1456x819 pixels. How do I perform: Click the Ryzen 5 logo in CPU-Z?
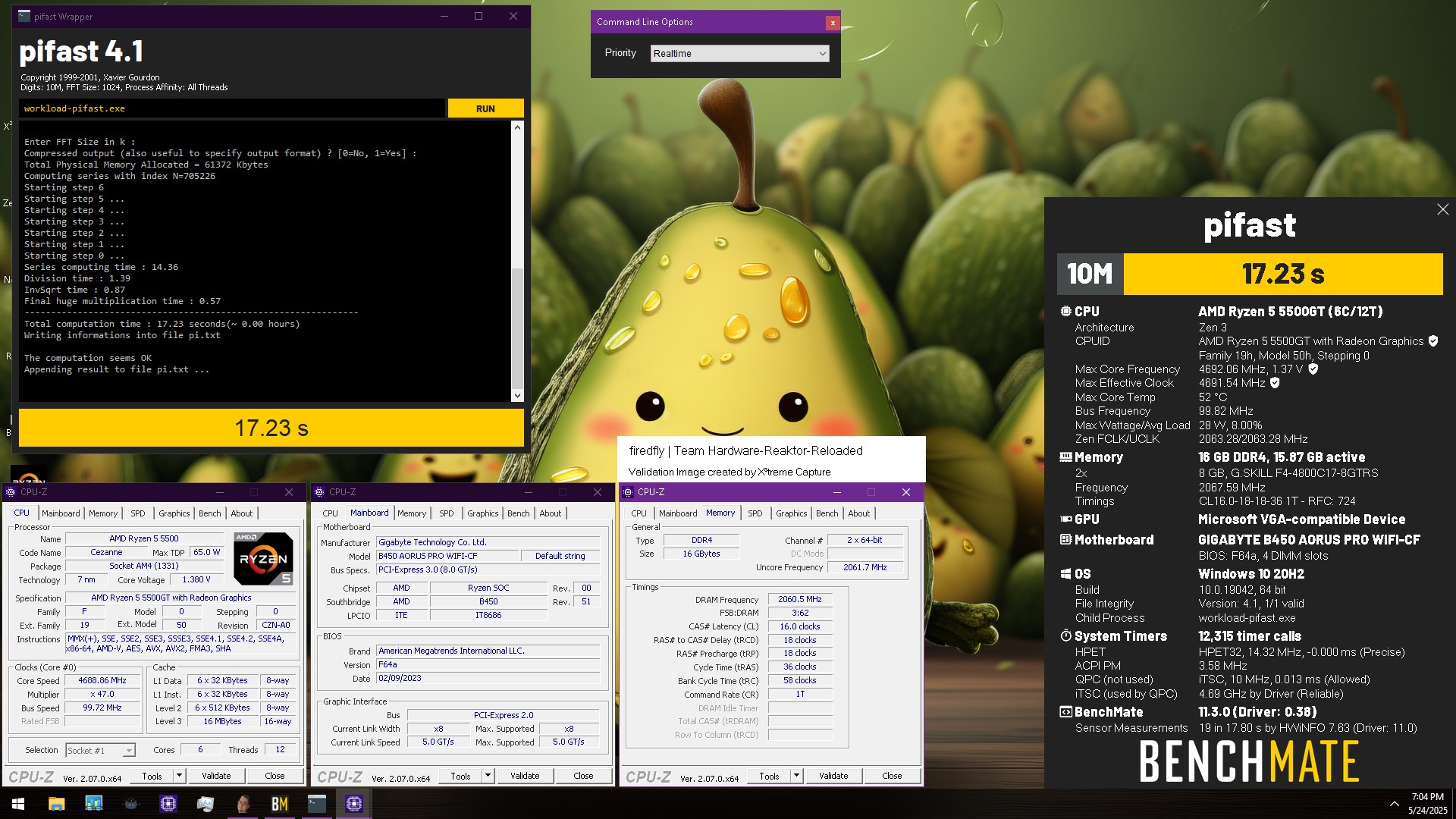point(263,559)
